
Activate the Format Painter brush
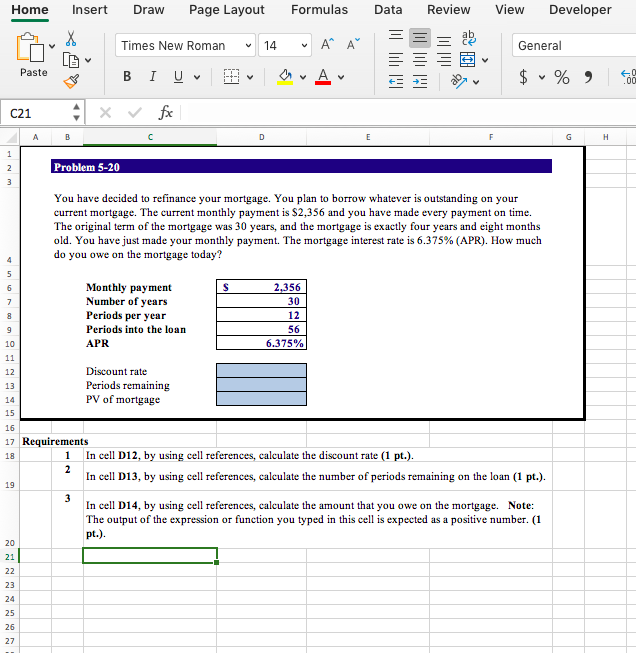point(71,81)
